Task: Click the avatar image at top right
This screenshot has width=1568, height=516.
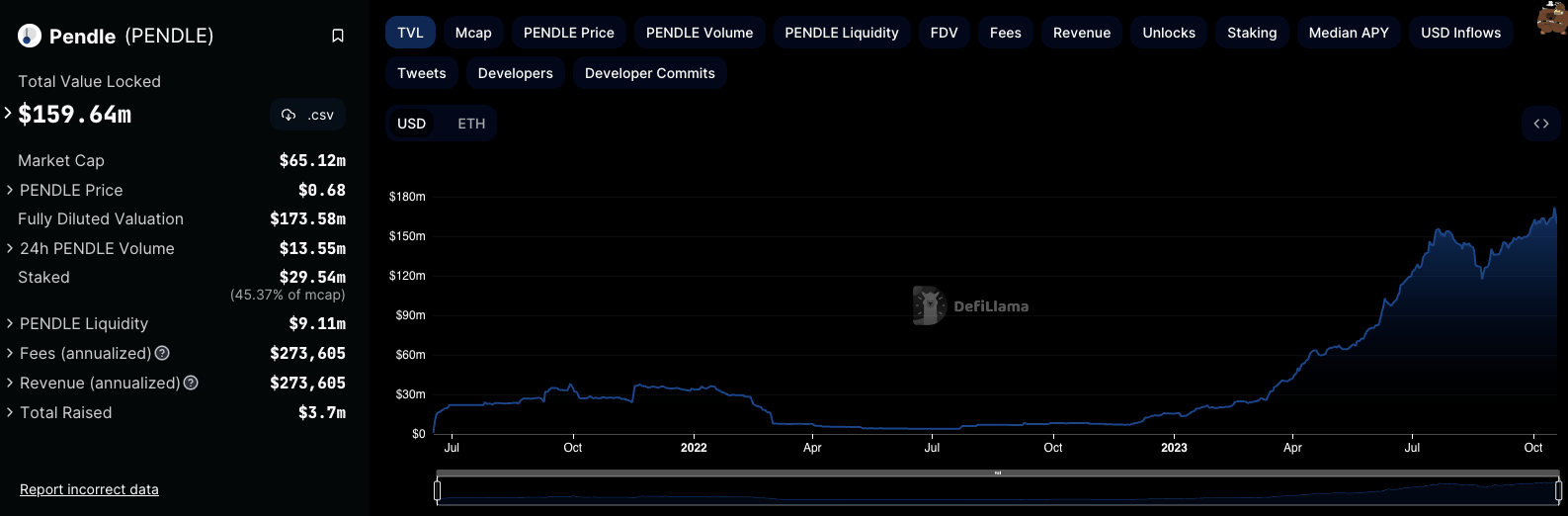Action: pyautogui.click(x=1552, y=17)
